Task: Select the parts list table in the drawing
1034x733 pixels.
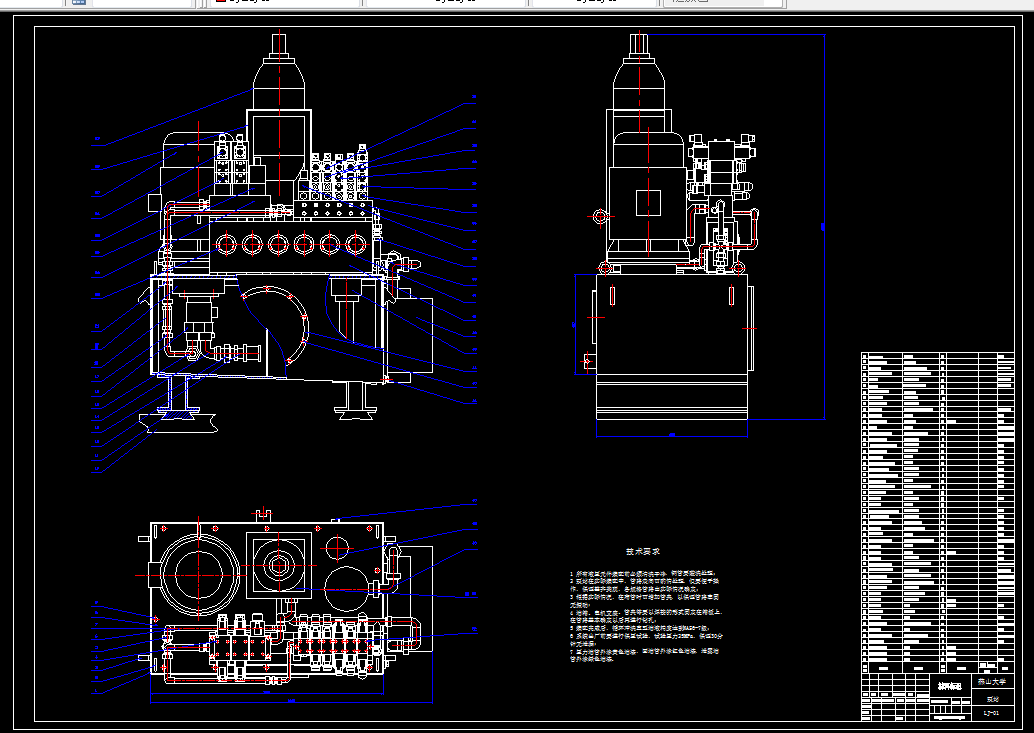Action: coord(937,513)
